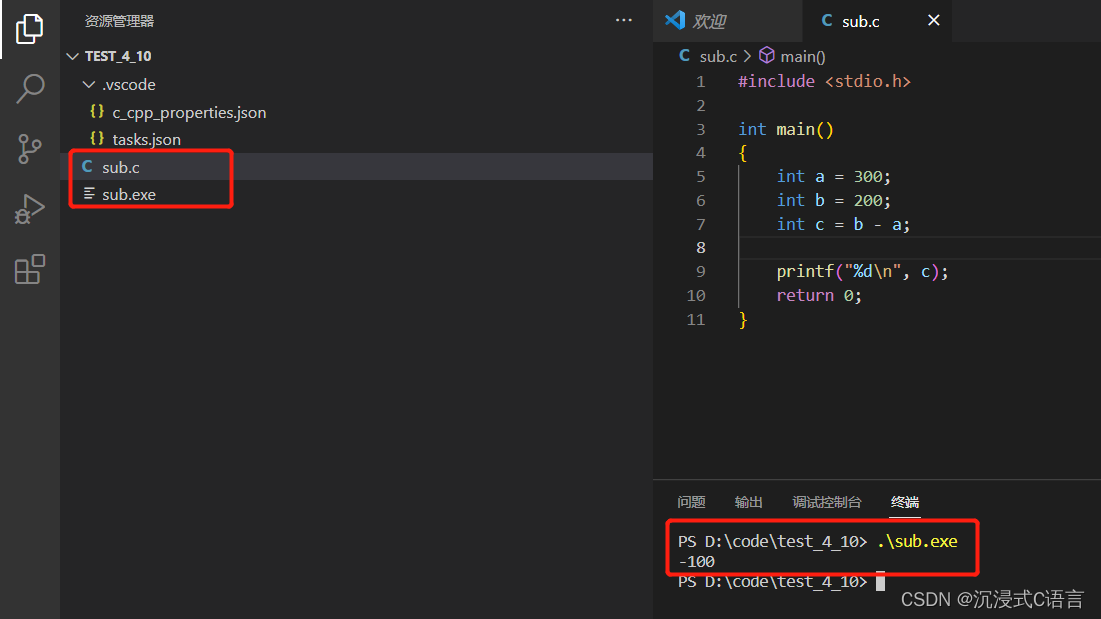Click the chevron separator after sub.c breadcrumb
This screenshot has width=1101, height=619.
(x=747, y=55)
